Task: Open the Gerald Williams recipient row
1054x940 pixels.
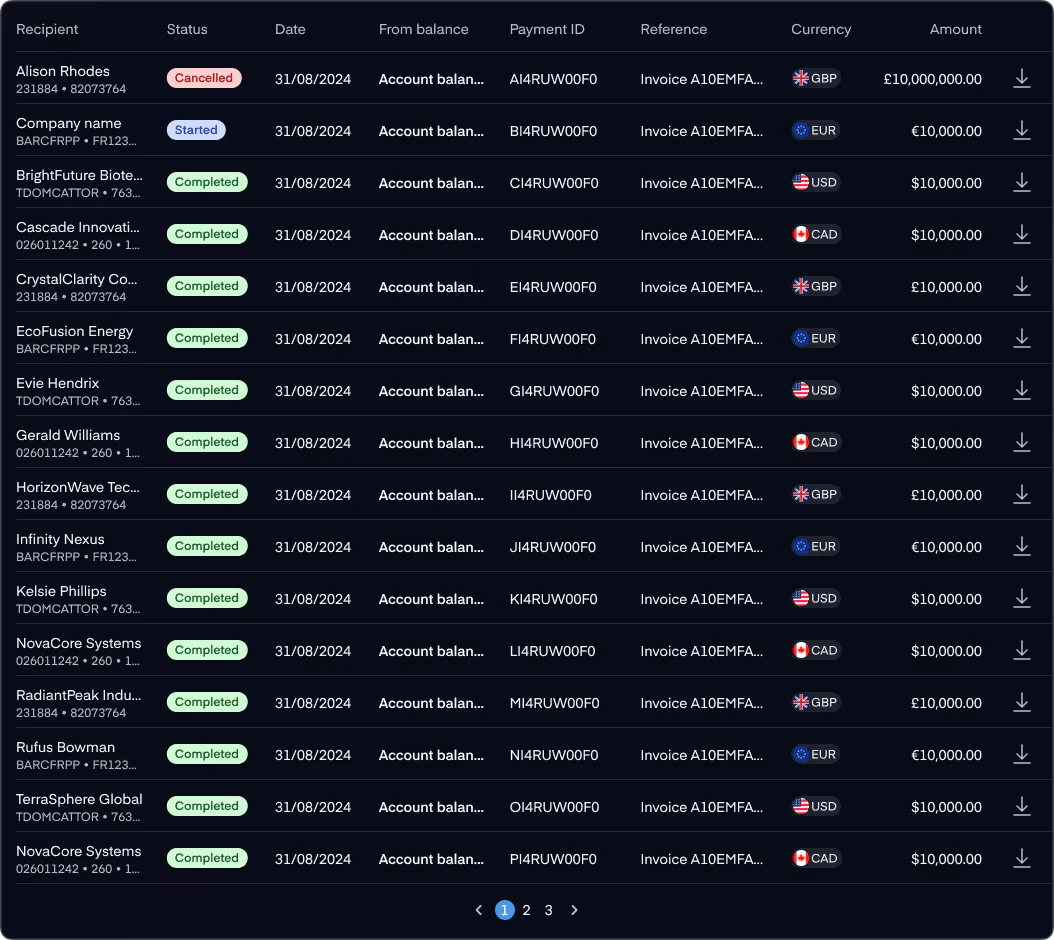Action: (527, 442)
